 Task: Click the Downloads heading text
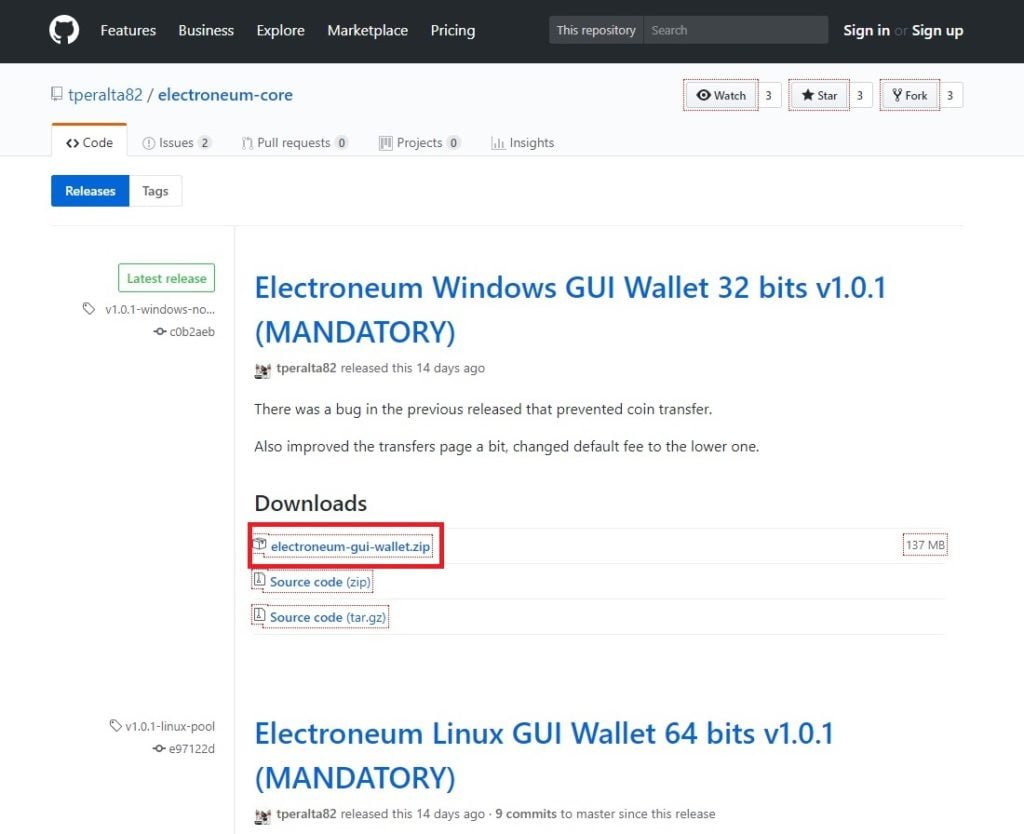click(311, 503)
